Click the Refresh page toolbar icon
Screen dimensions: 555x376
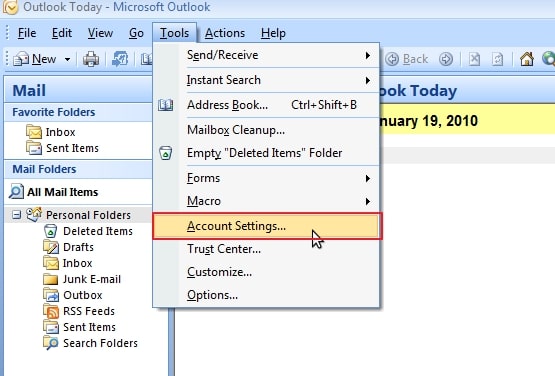[497, 59]
